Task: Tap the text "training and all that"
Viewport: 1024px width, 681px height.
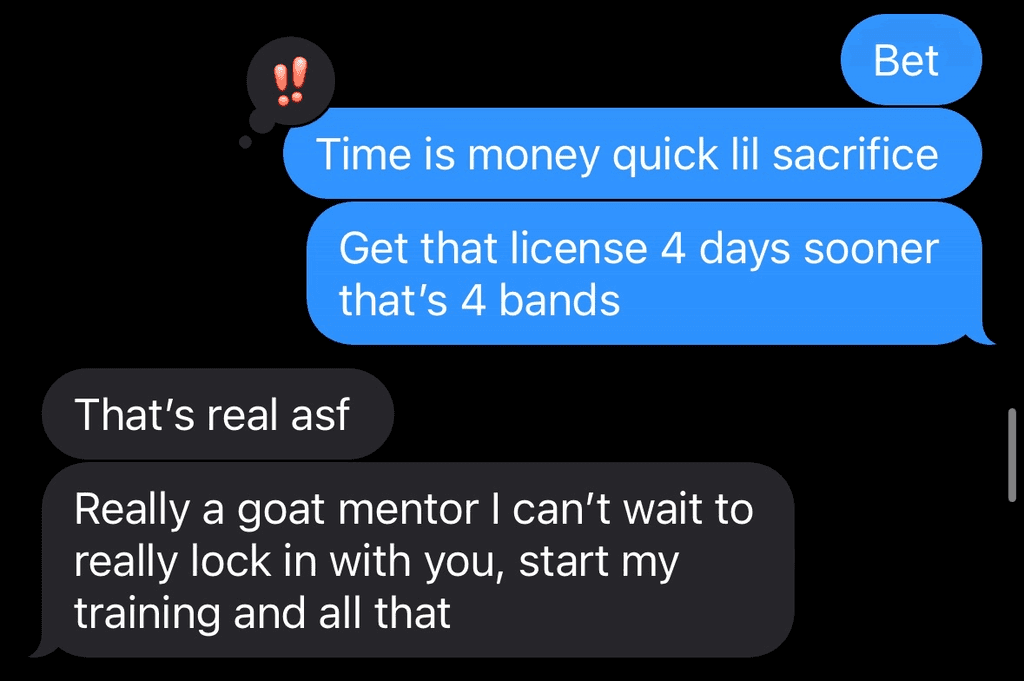Action: point(262,613)
